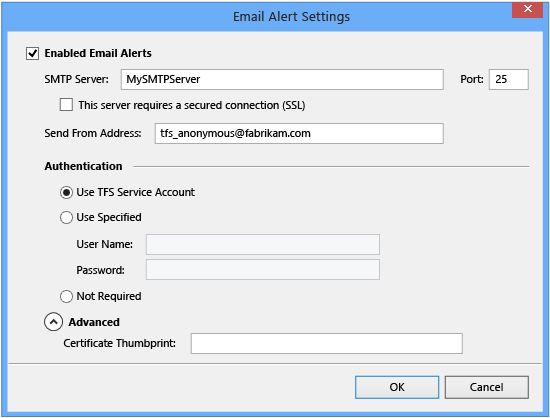
Task: Click the Certificate Thumbprint field
Action: 327,343
